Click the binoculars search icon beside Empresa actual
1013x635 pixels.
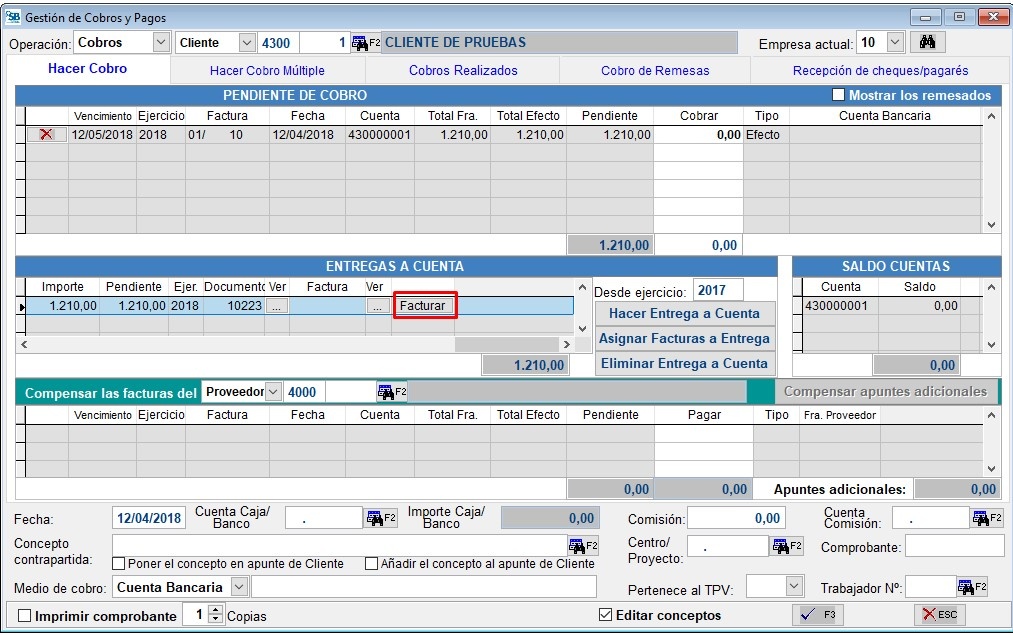[x=927, y=43]
